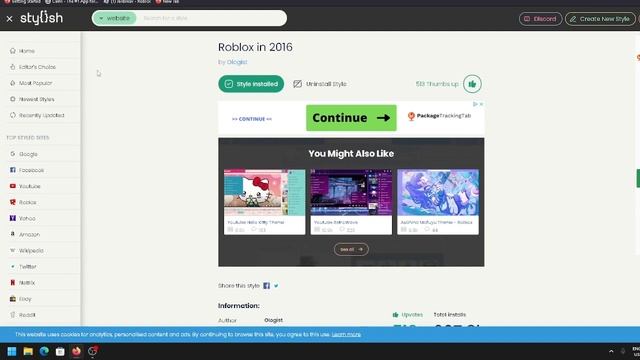Click Uninstall Style
The height and width of the screenshot is (360, 640).
click(x=320, y=84)
